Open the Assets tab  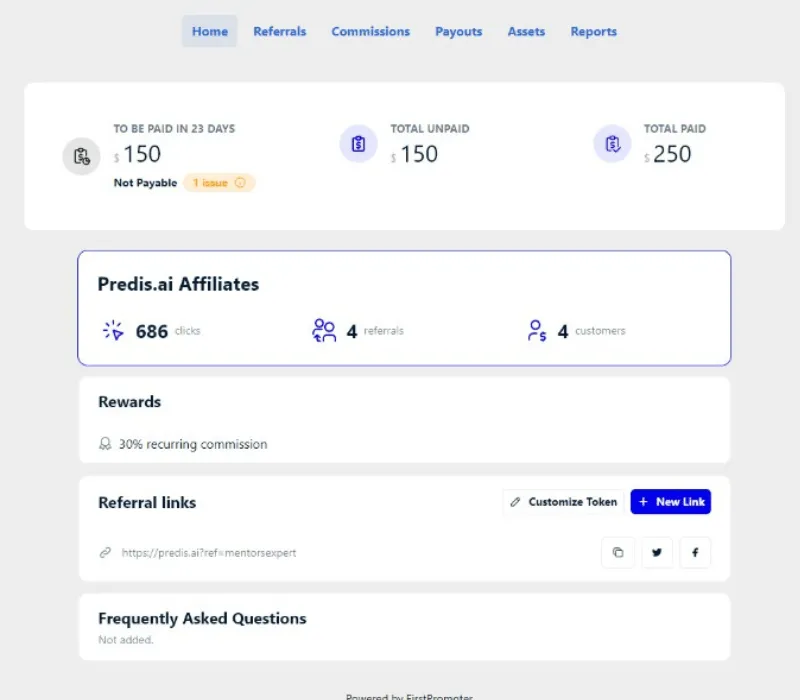(x=526, y=31)
